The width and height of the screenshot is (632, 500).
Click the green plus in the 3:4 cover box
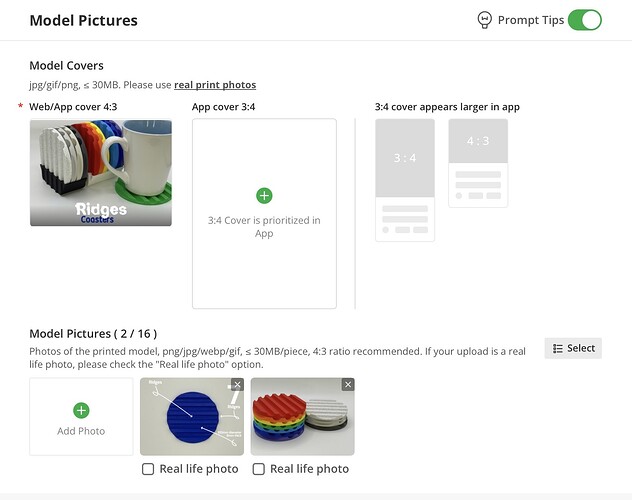pyautogui.click(x=264, y=195)
